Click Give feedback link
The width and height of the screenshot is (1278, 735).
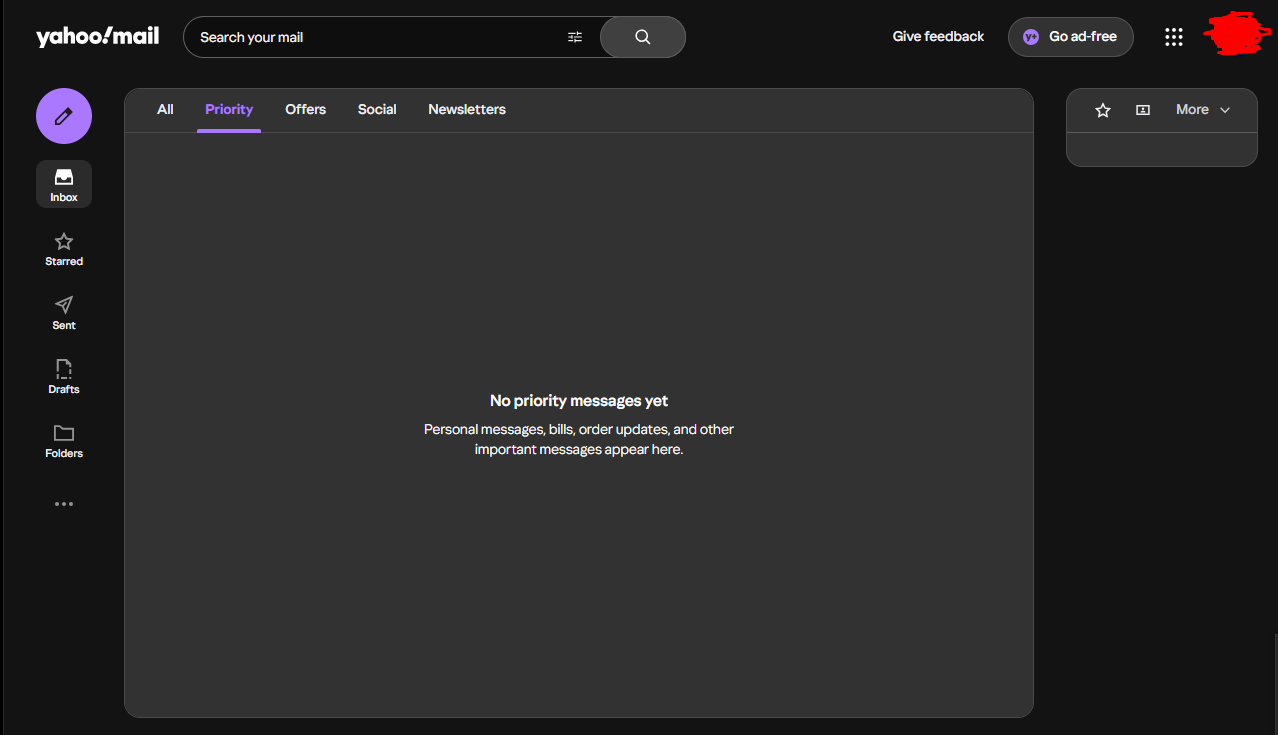pyautogui.click(x=938, y=37)
